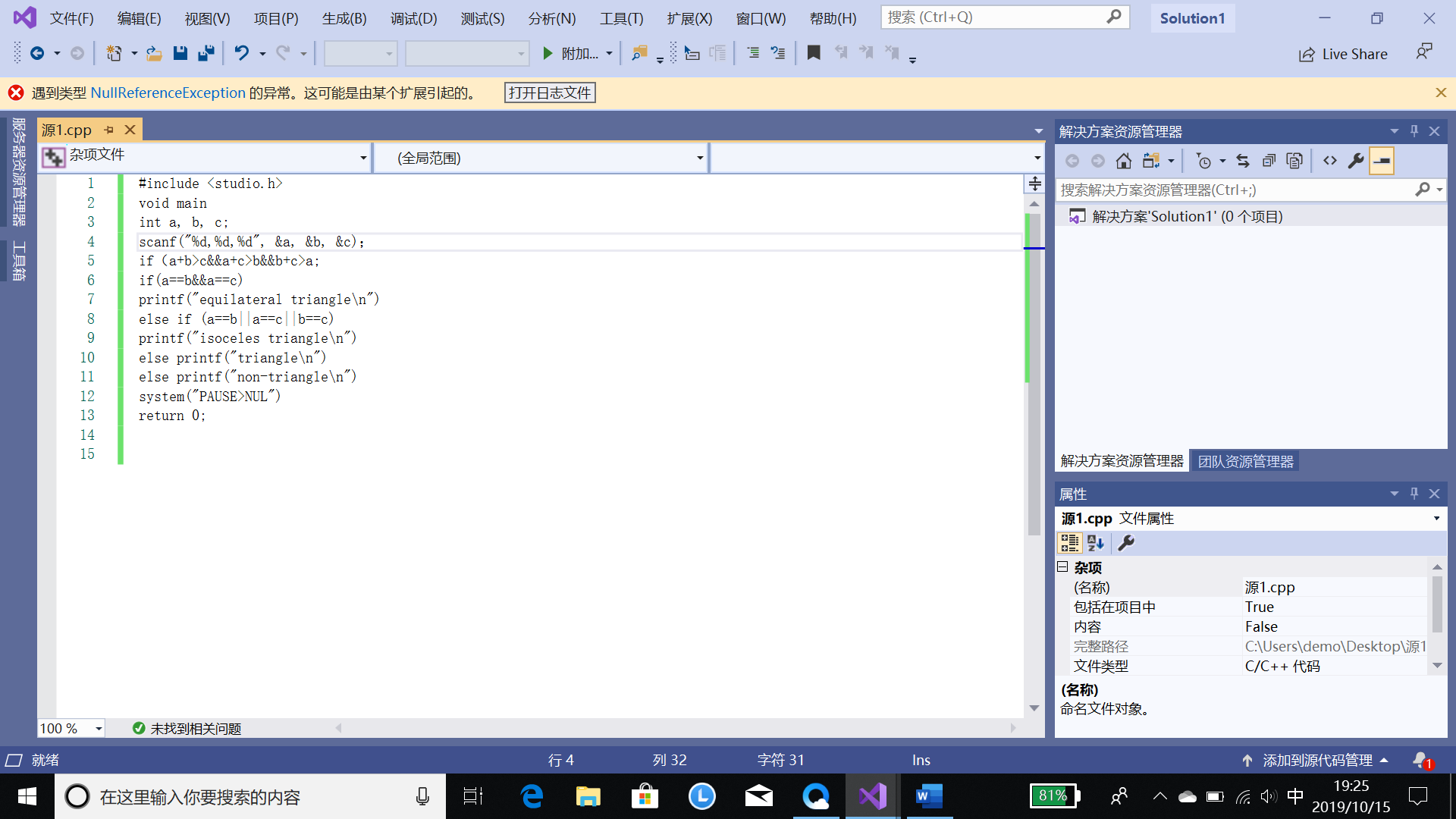This screenshot has height=819, width=1456.
Task: Toggle the categorized view in Properties panel
Action: 1069,543
